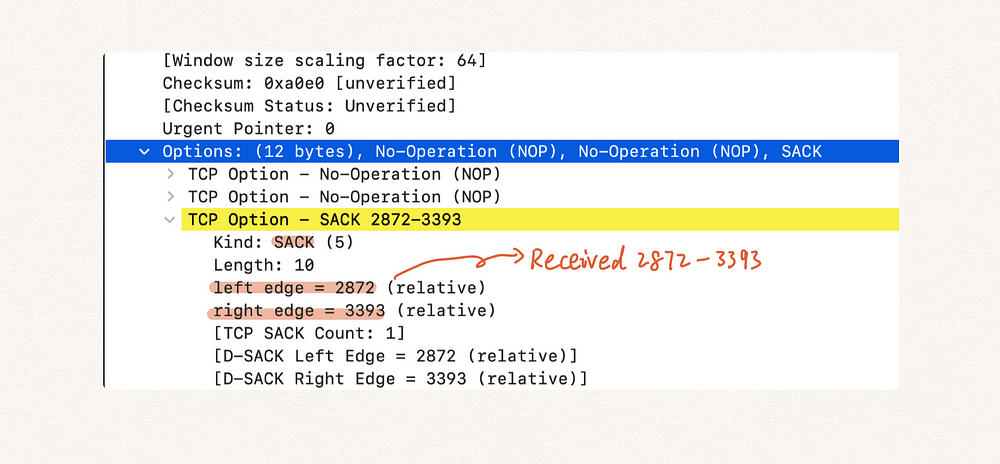Screen dimensions: 1000x464
Task: Collapse the TCP Option SACK 2872-3393 row
Action: 170,220
